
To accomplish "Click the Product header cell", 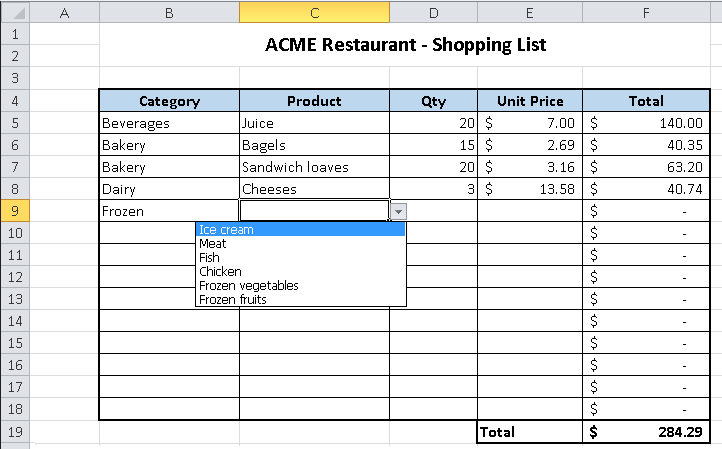I will 314,101.
